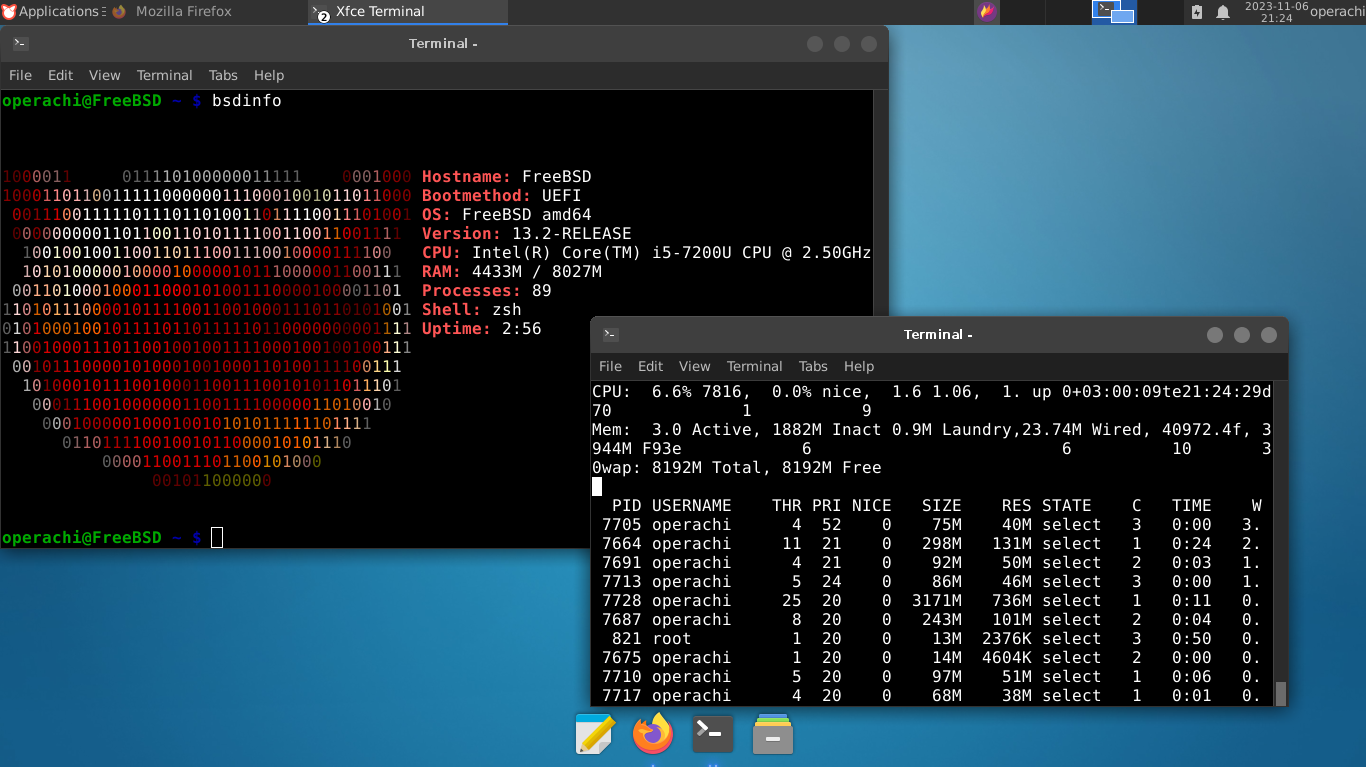Open the battery power manager icon
Image resolution: width=1366 pixels, height=767 pixels.
click(x=1197, y=12)
